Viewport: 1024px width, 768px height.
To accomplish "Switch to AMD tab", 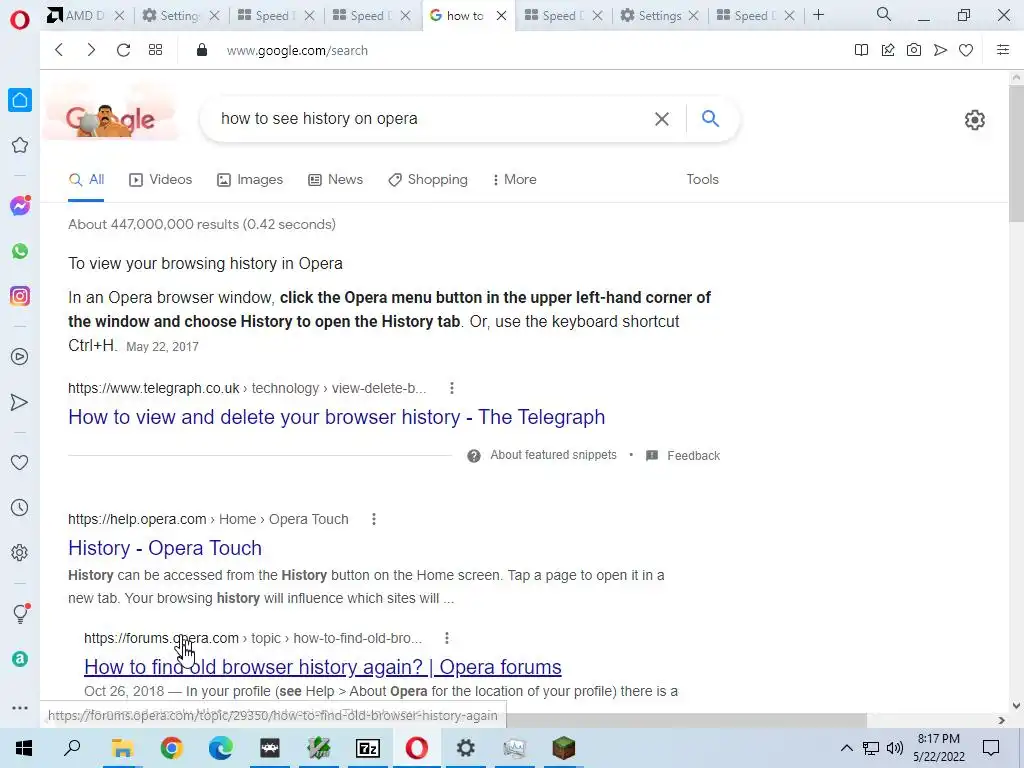I will [x=76, y=15].
